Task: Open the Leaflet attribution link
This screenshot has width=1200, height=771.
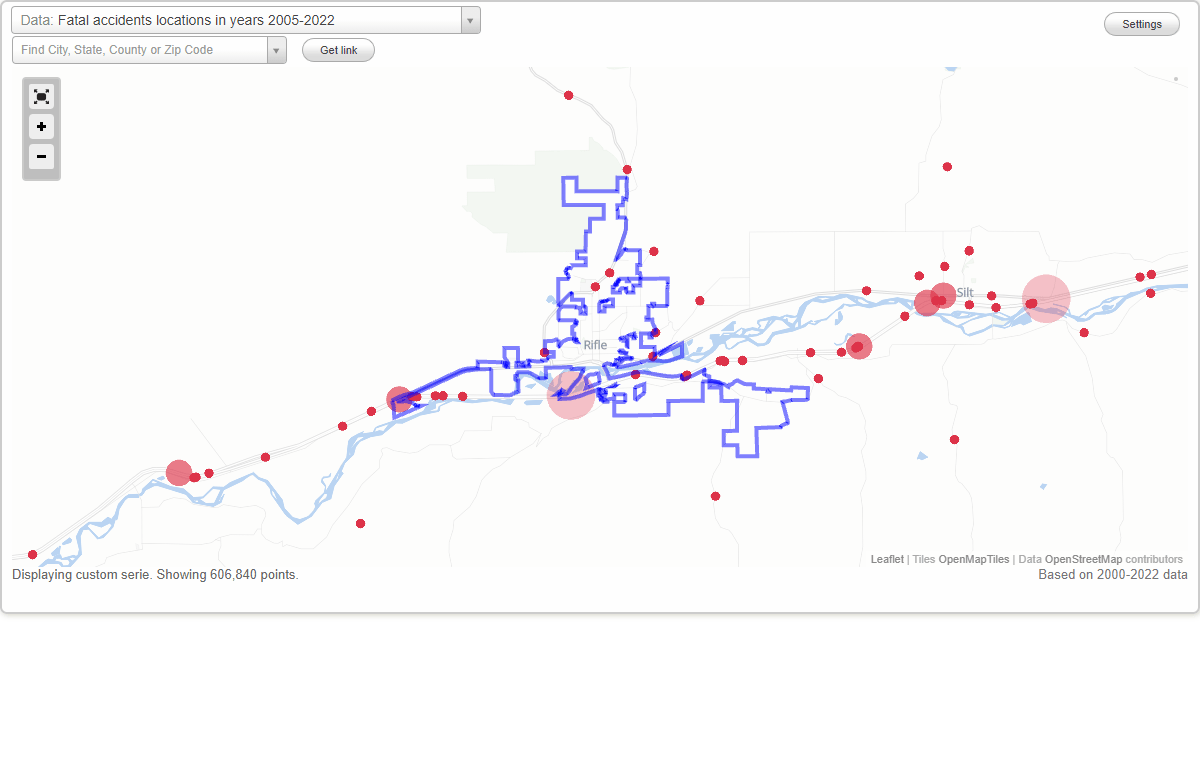Action: click(x=886, y=559)
